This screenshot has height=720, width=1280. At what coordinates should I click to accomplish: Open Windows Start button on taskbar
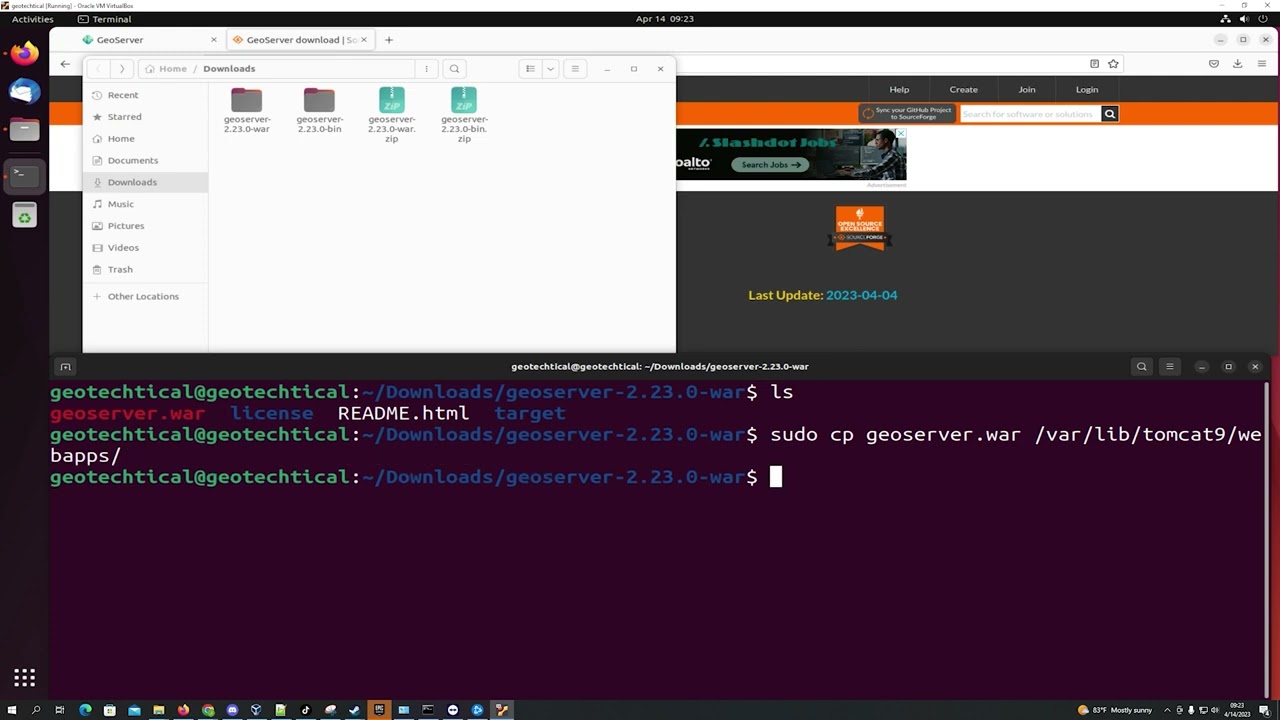point(12,710)
